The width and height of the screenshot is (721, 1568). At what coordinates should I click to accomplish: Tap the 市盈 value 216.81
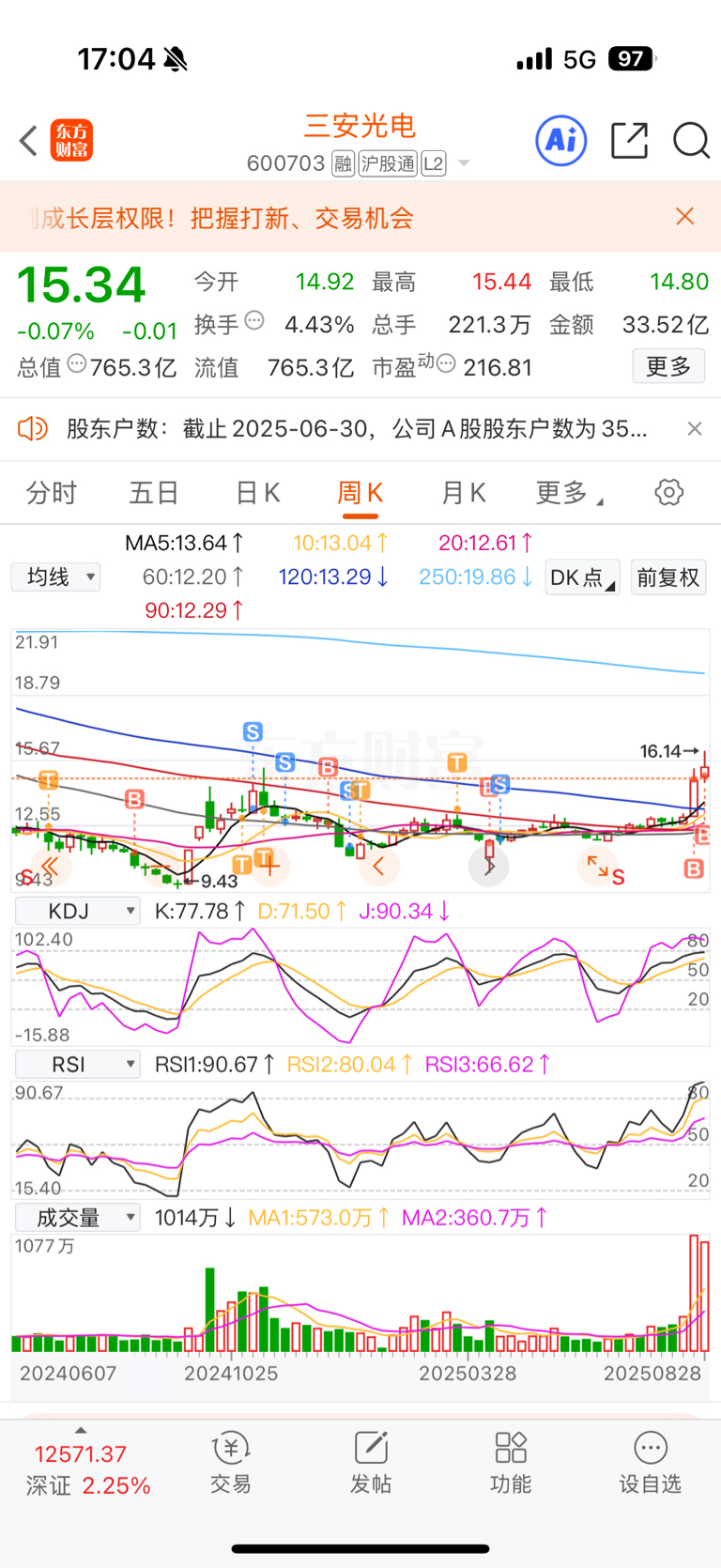point(498,367)
